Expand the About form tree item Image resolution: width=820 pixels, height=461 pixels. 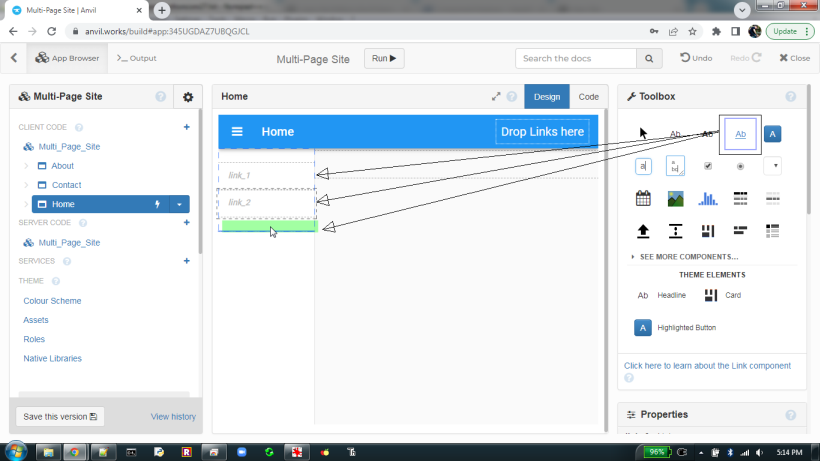tap(26, 166)
